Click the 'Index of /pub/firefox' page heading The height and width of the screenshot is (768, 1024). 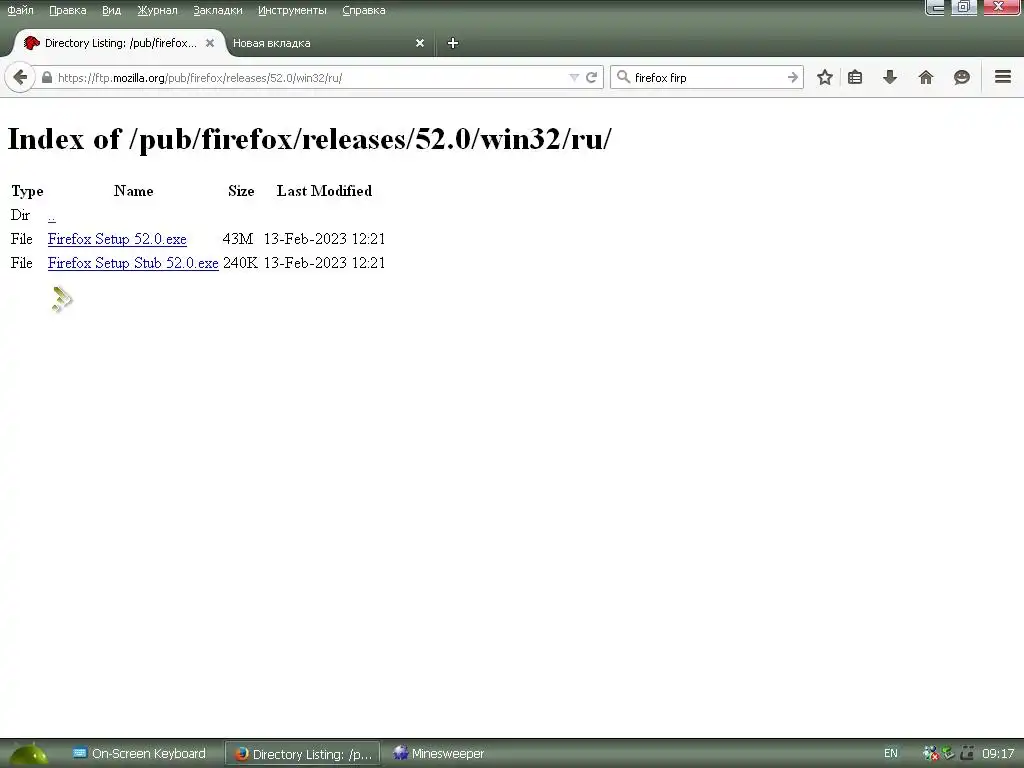click(x=310, y=138)
